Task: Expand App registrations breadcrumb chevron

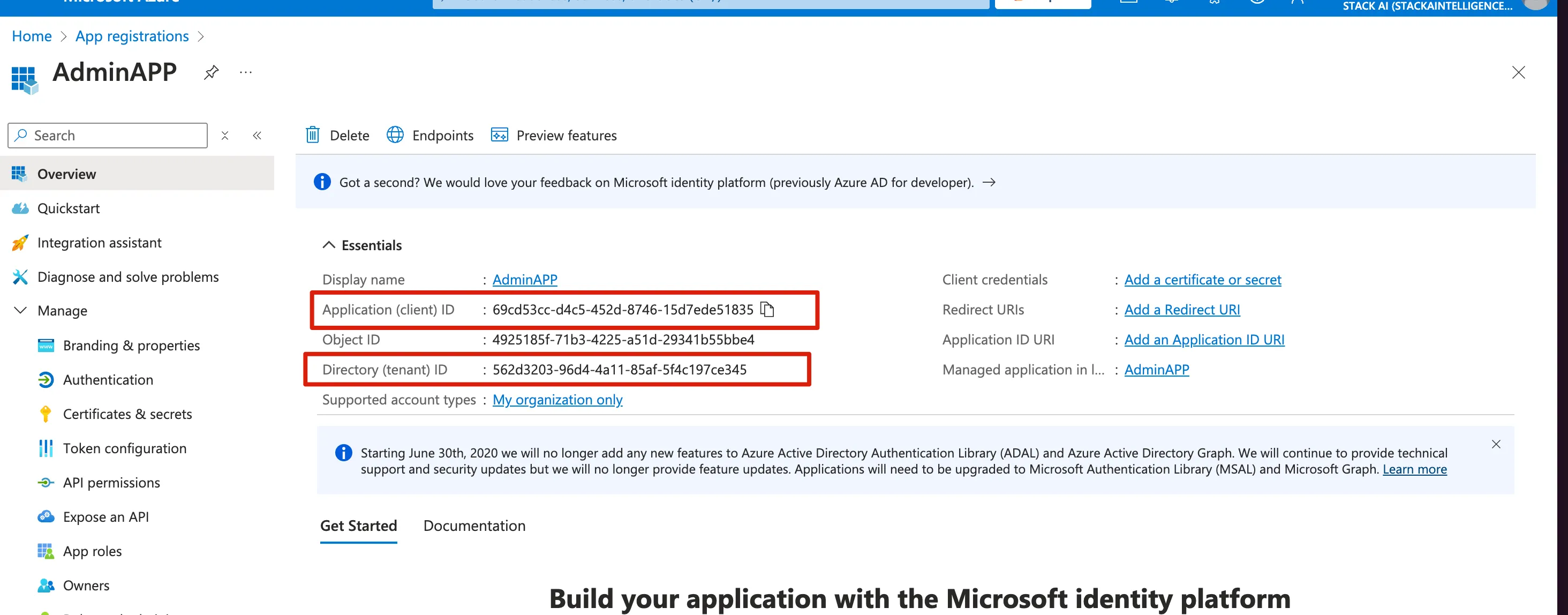Action: [x=201, y=36]
